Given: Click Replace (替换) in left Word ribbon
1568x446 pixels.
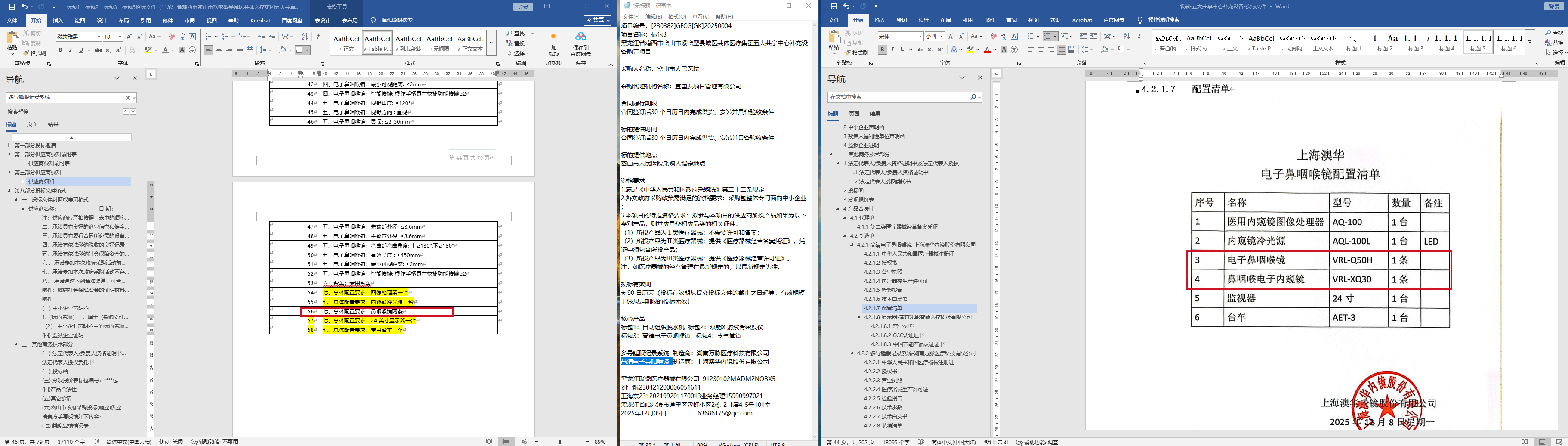Looking at the screenshot, I should (x=515, y=43).
